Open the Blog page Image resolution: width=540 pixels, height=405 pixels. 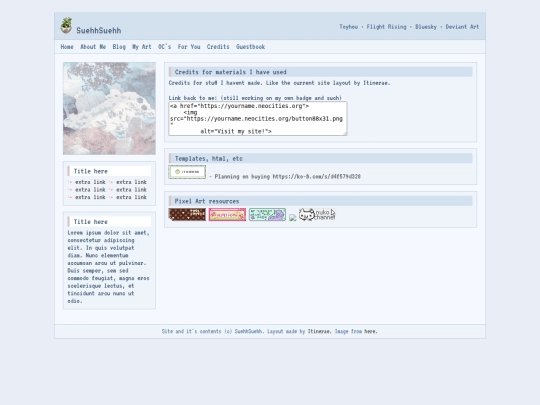pyautogui.click(x=119, y=46)
